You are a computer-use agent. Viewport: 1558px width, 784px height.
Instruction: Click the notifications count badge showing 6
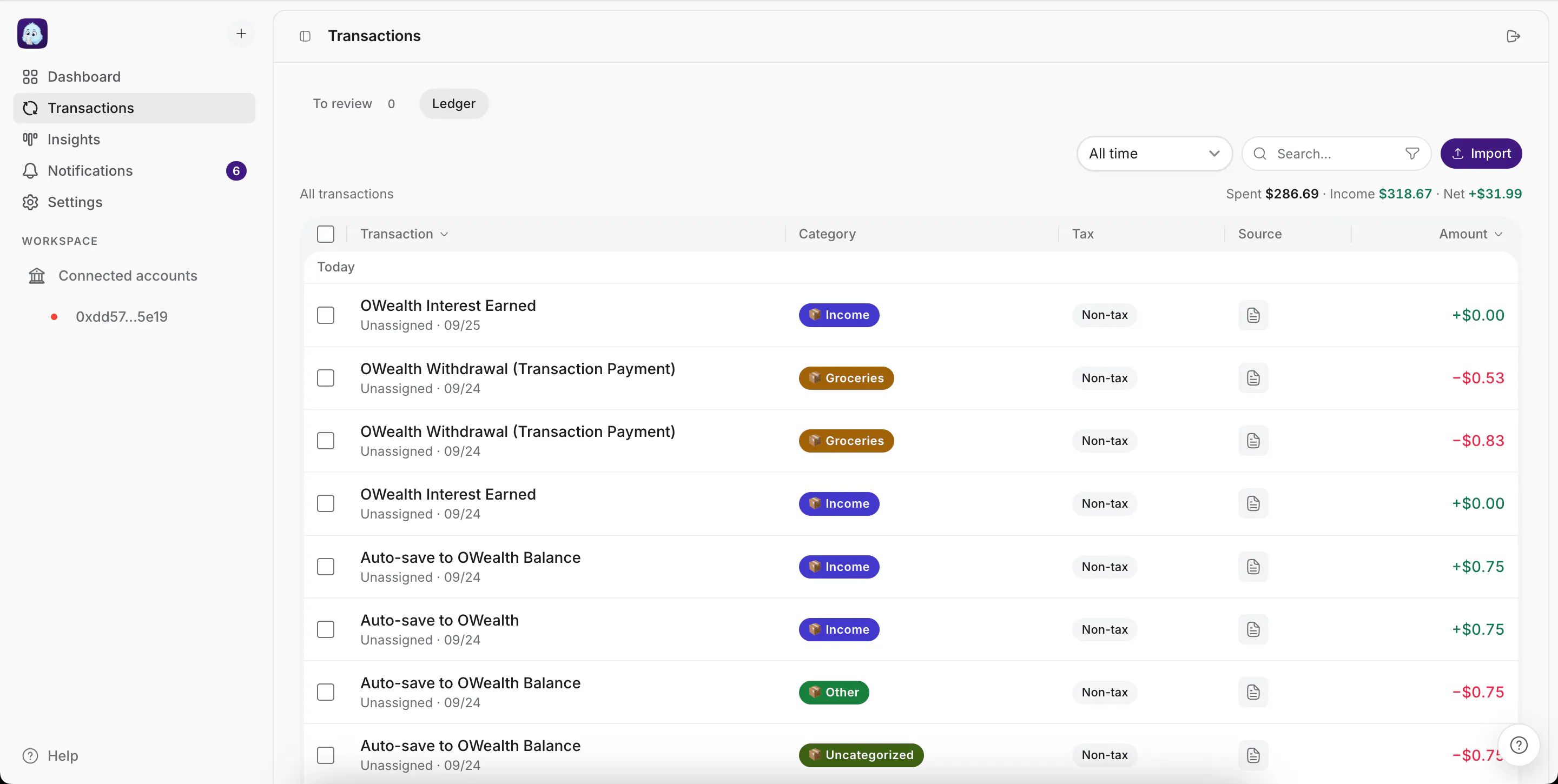236,171
